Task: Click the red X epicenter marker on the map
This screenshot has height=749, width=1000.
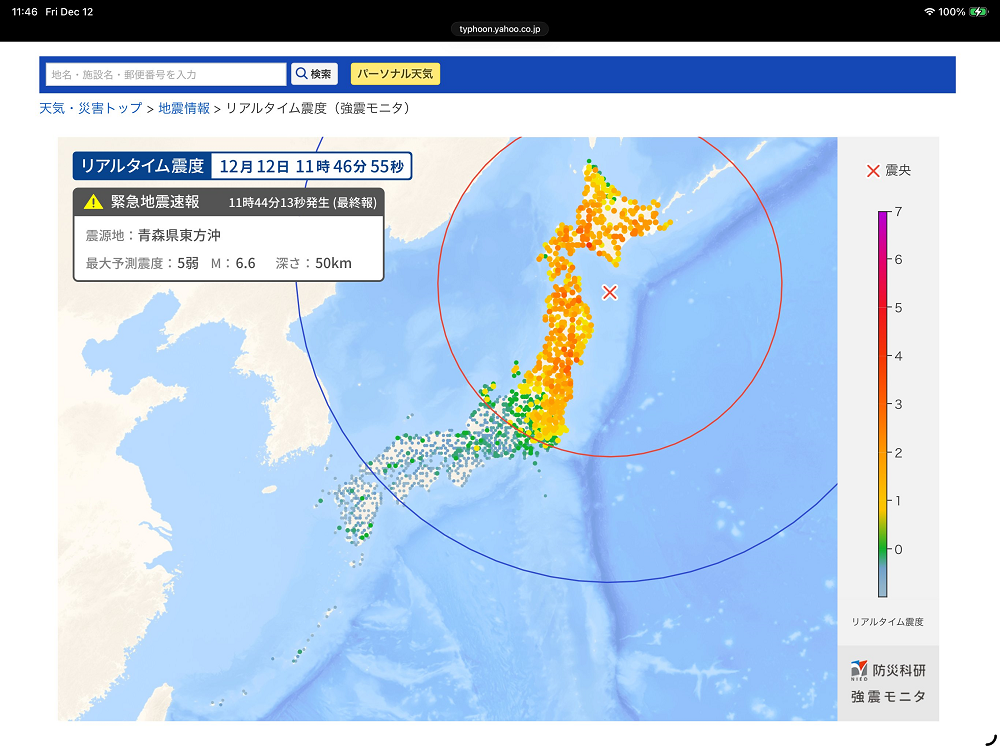Action: point(610,292)
